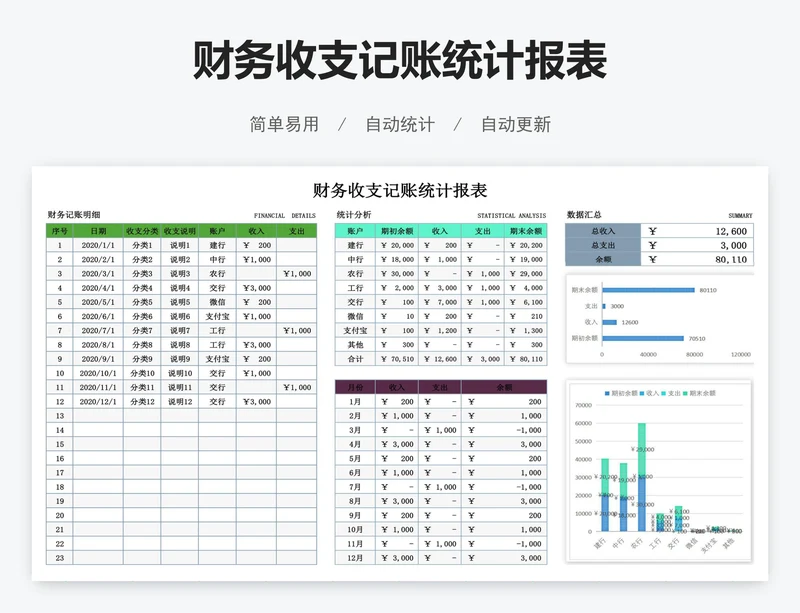Click the empty income cell in row 20
This screenshot has width=800, height=613.
coord(257,516)
